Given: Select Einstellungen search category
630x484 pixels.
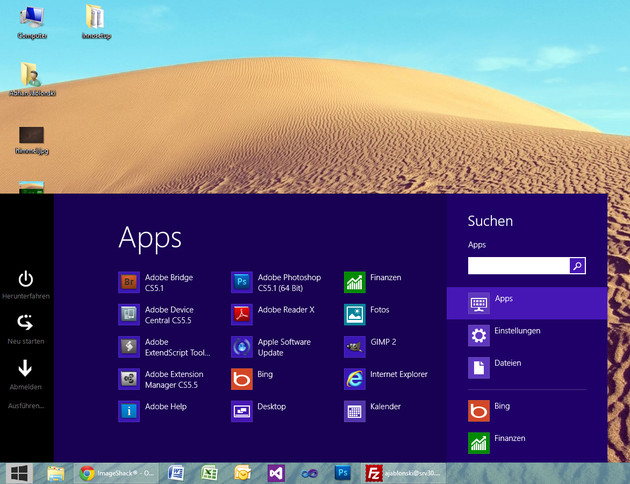Looking at the screenshot, I should 527,335.
